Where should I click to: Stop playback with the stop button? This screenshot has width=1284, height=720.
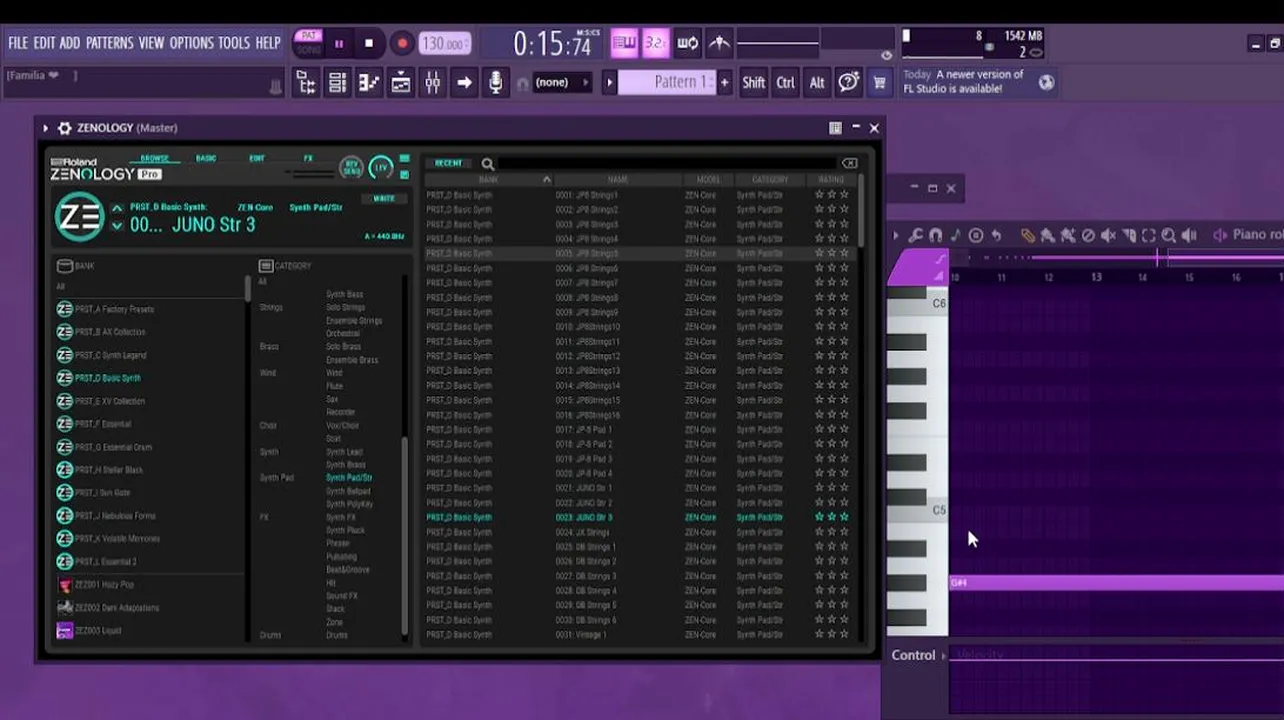point(369,43)
